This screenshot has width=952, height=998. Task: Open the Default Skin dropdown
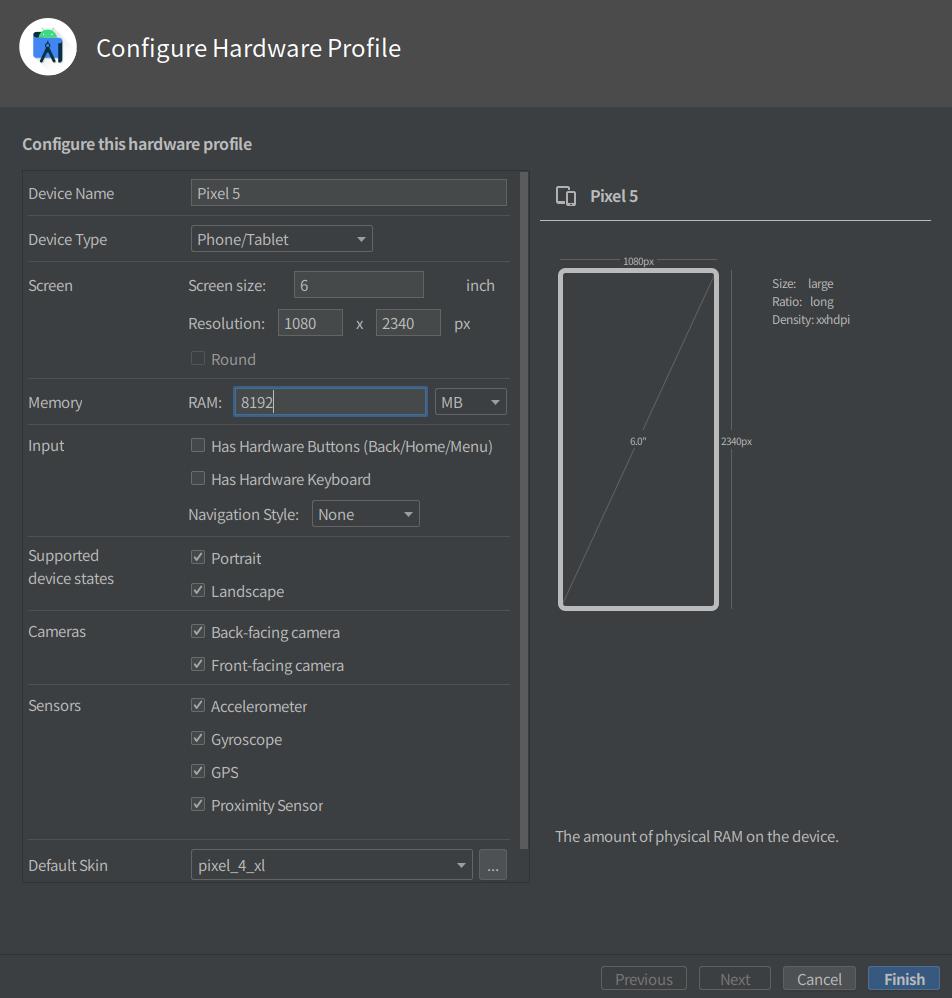(x=331, y=864)
